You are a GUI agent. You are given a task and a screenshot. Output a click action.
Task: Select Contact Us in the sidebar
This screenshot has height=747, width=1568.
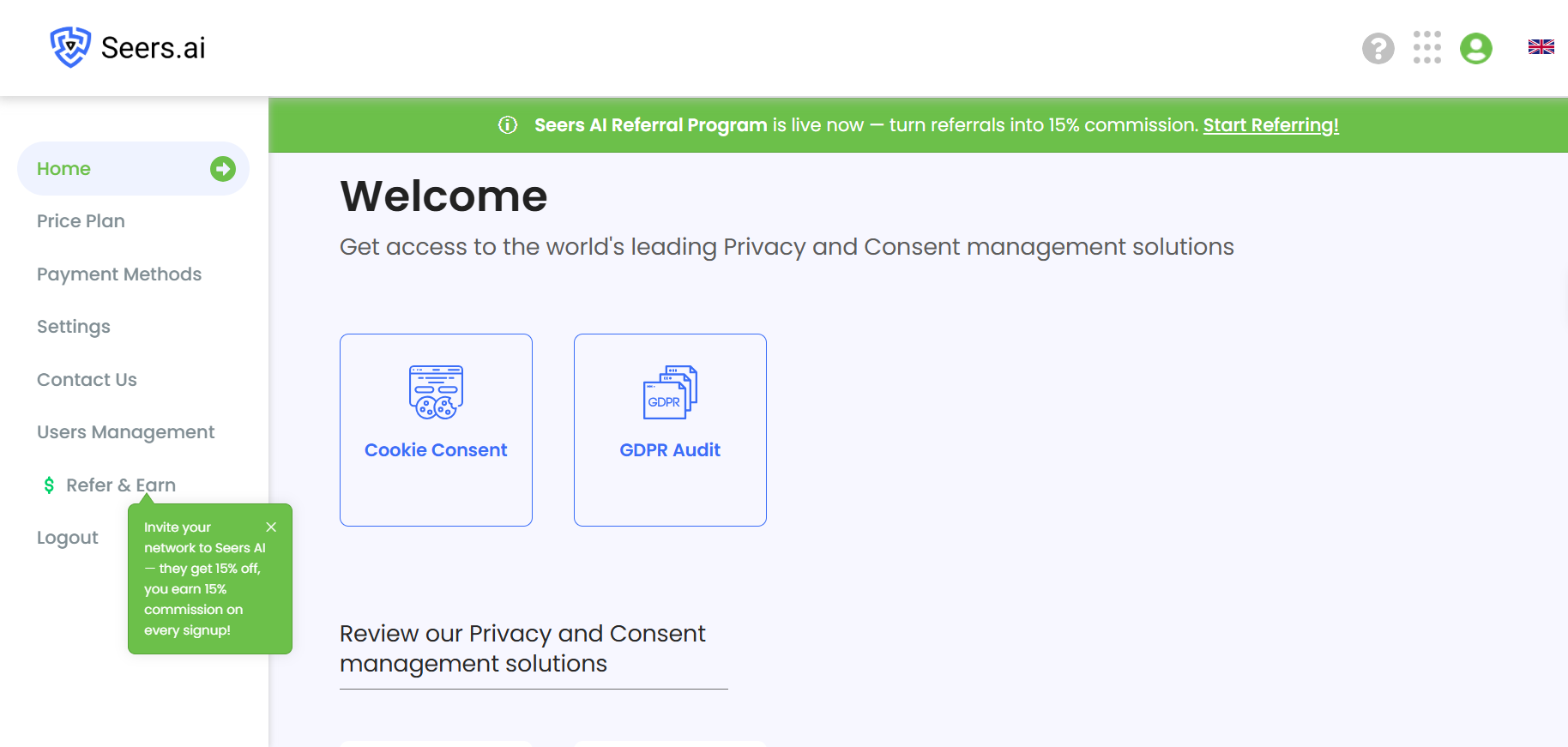pos(87,380)
